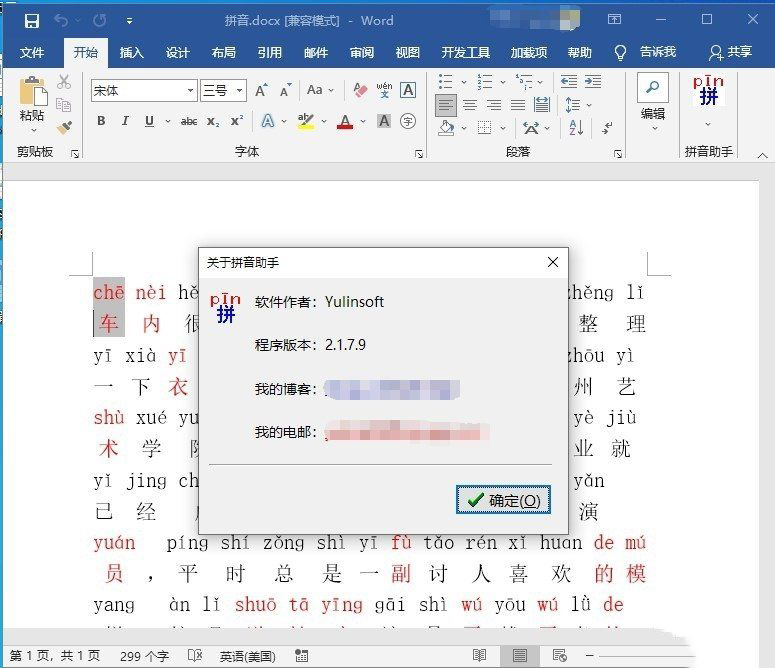Click the 编辑 find magnifier button
This screenshot has width=775, height=668.
click(x=653, y=87)
